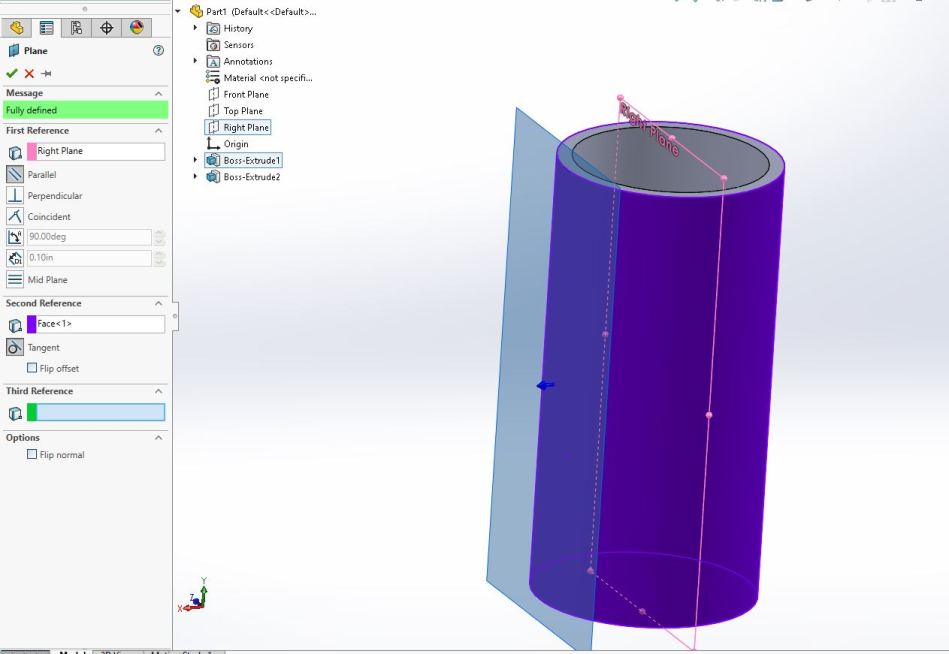Expand the History folder in tree
This screenshot has width=949, height=654.
pos(196,28)
